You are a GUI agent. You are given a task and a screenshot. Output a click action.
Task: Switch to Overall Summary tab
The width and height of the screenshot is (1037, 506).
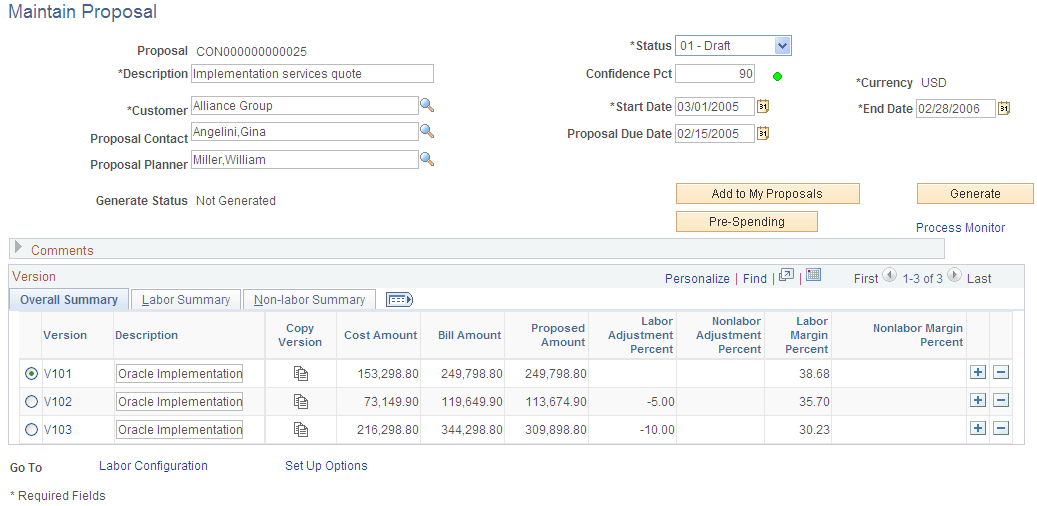pyautogui.click(x=69, y=300)
